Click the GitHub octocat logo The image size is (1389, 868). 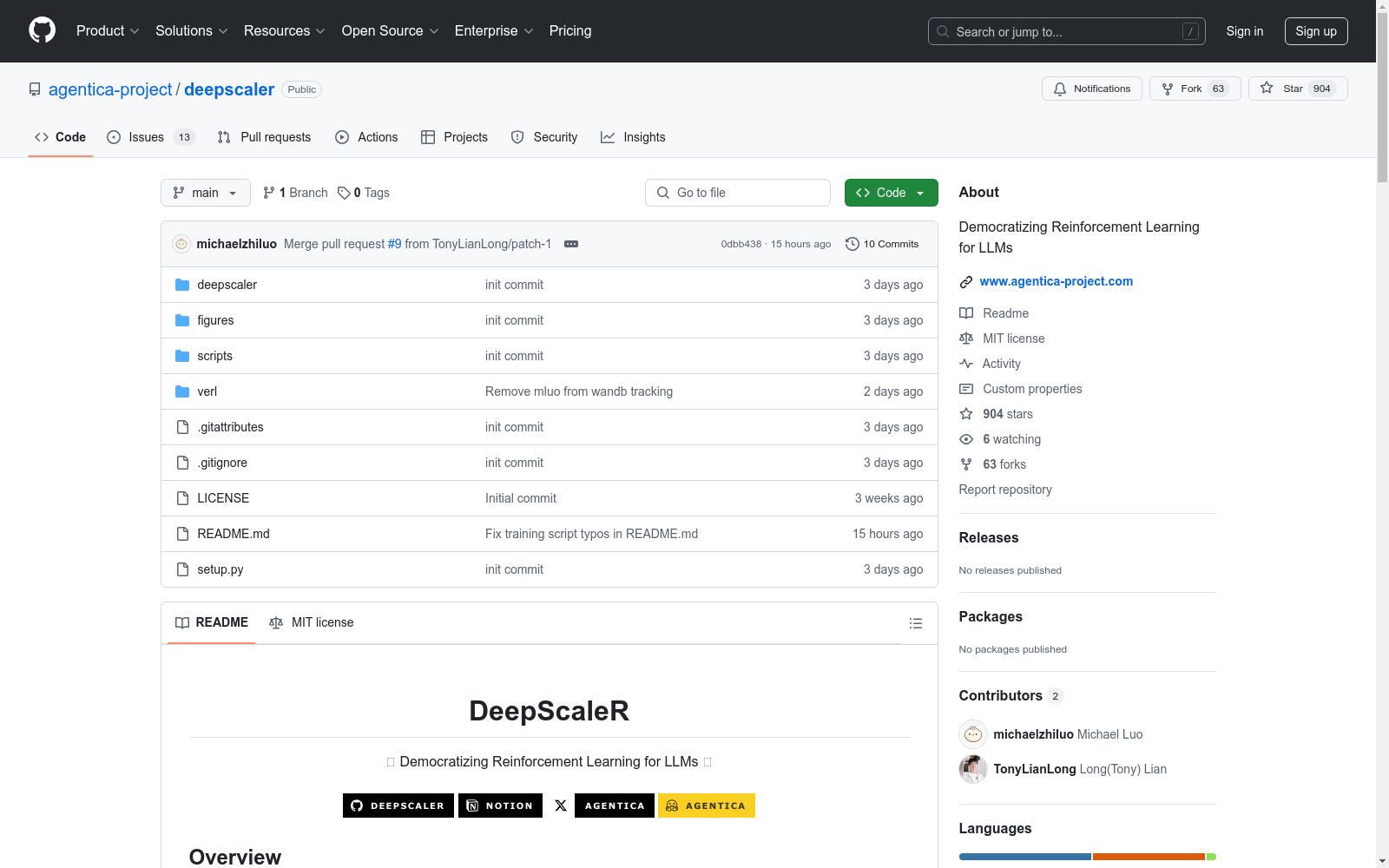point(42,30)
